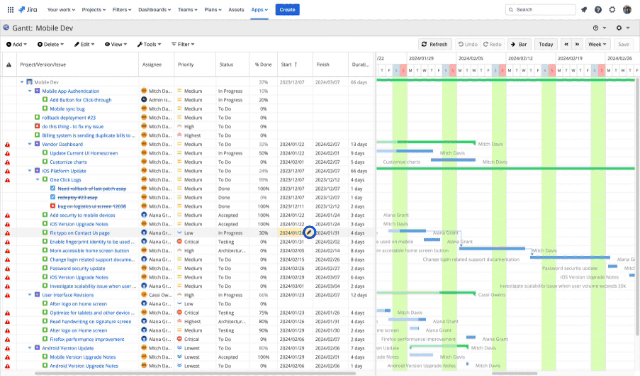Open the Add dropdown menu
Viewport: 640px width, 376px height.
click(x=16, y=44)
